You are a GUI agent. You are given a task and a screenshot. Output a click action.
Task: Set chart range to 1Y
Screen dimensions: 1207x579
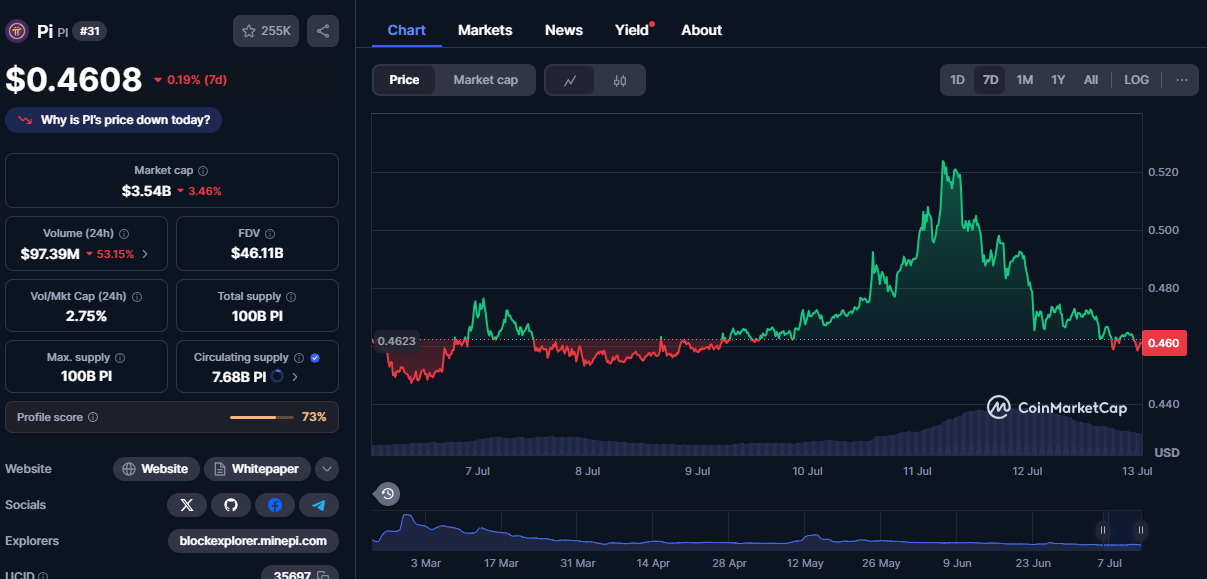click(1058, 80)
